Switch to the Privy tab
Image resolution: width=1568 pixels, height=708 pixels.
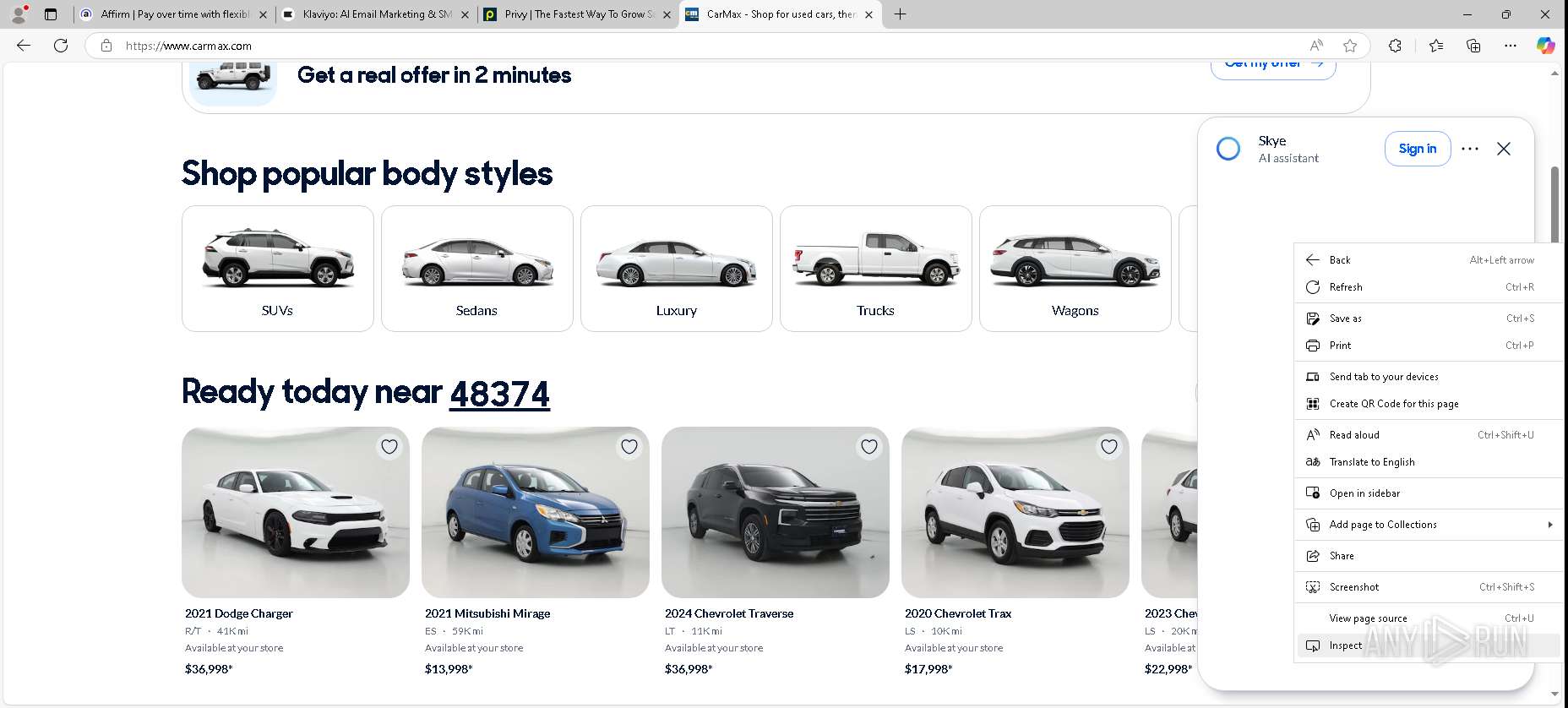click(578, 14)
